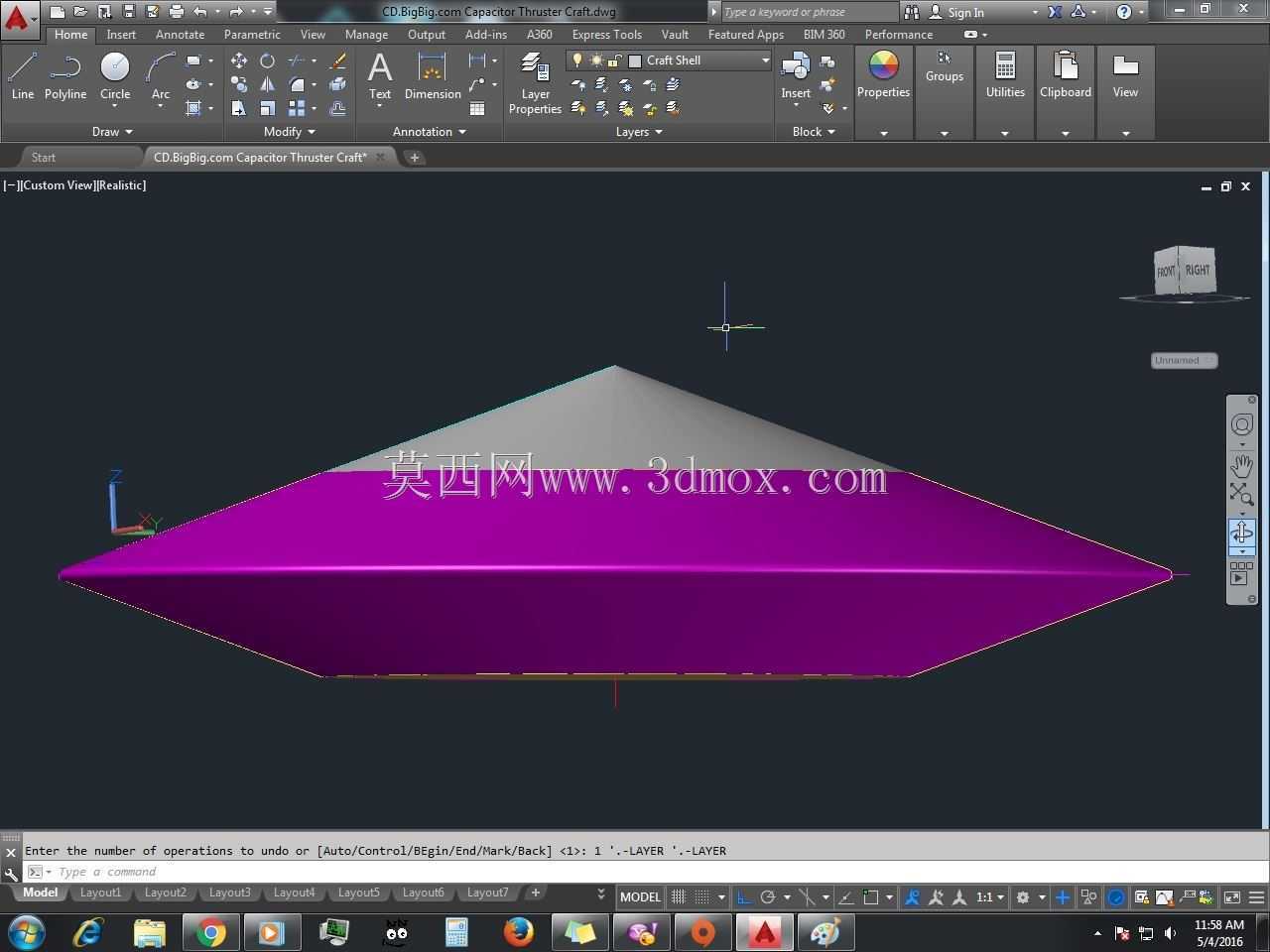Select the Circle tool
Screen dimensions: 1270x952
115,76
